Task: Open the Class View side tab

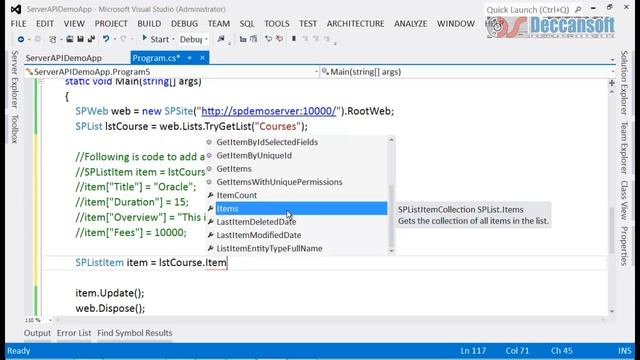Action: (624, 200)
